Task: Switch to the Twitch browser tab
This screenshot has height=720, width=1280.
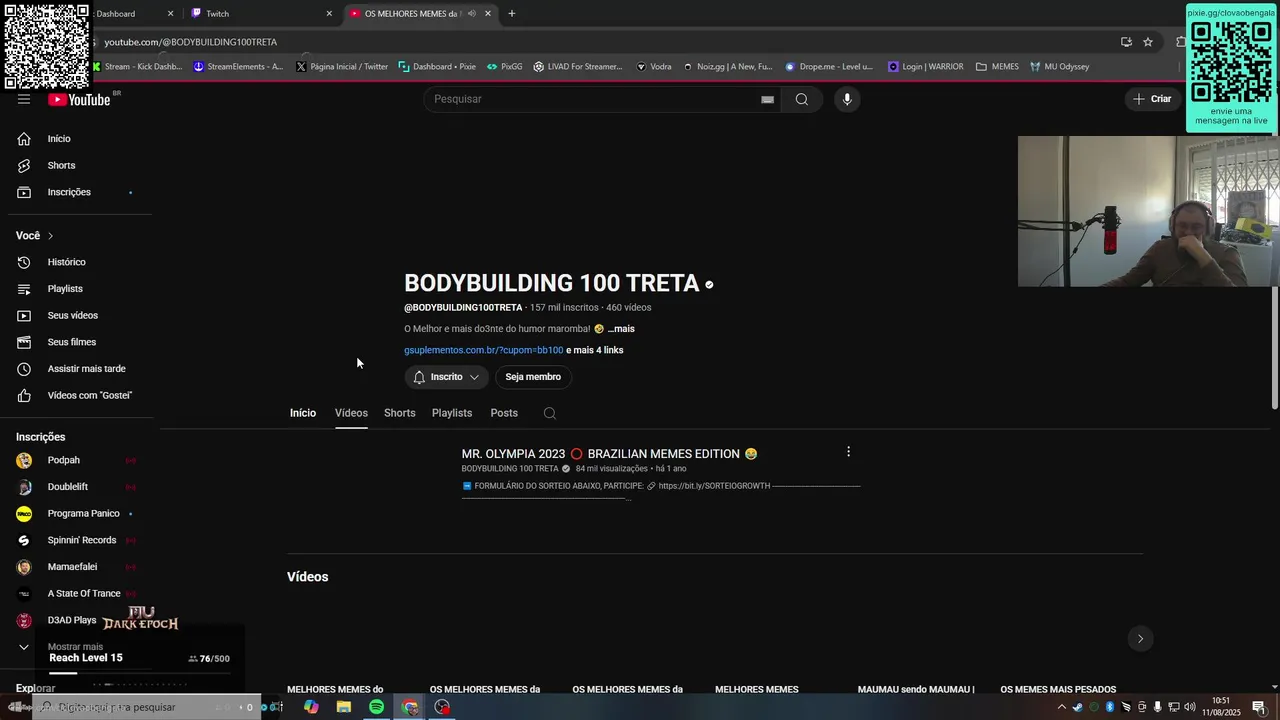Action: [x=262, y=14]
